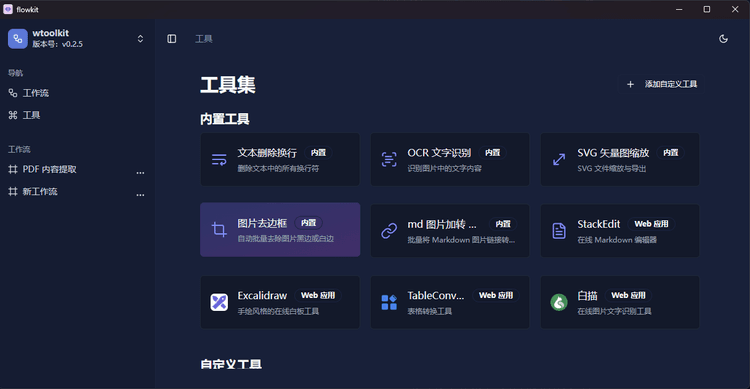Click the 内置 badge on 文本删除换行
Viewport: 750px width, 389px height.
[x=318, y=153]
